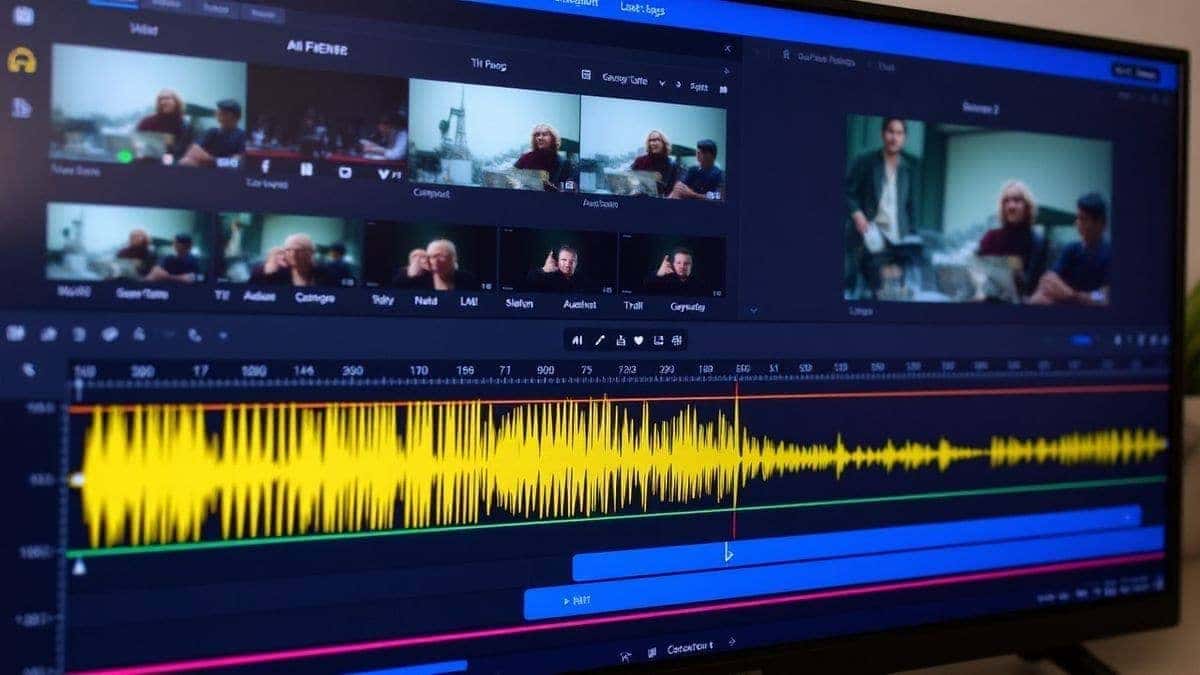
Task: Expand the chevron below the preview panel
Action: [754, 311]
